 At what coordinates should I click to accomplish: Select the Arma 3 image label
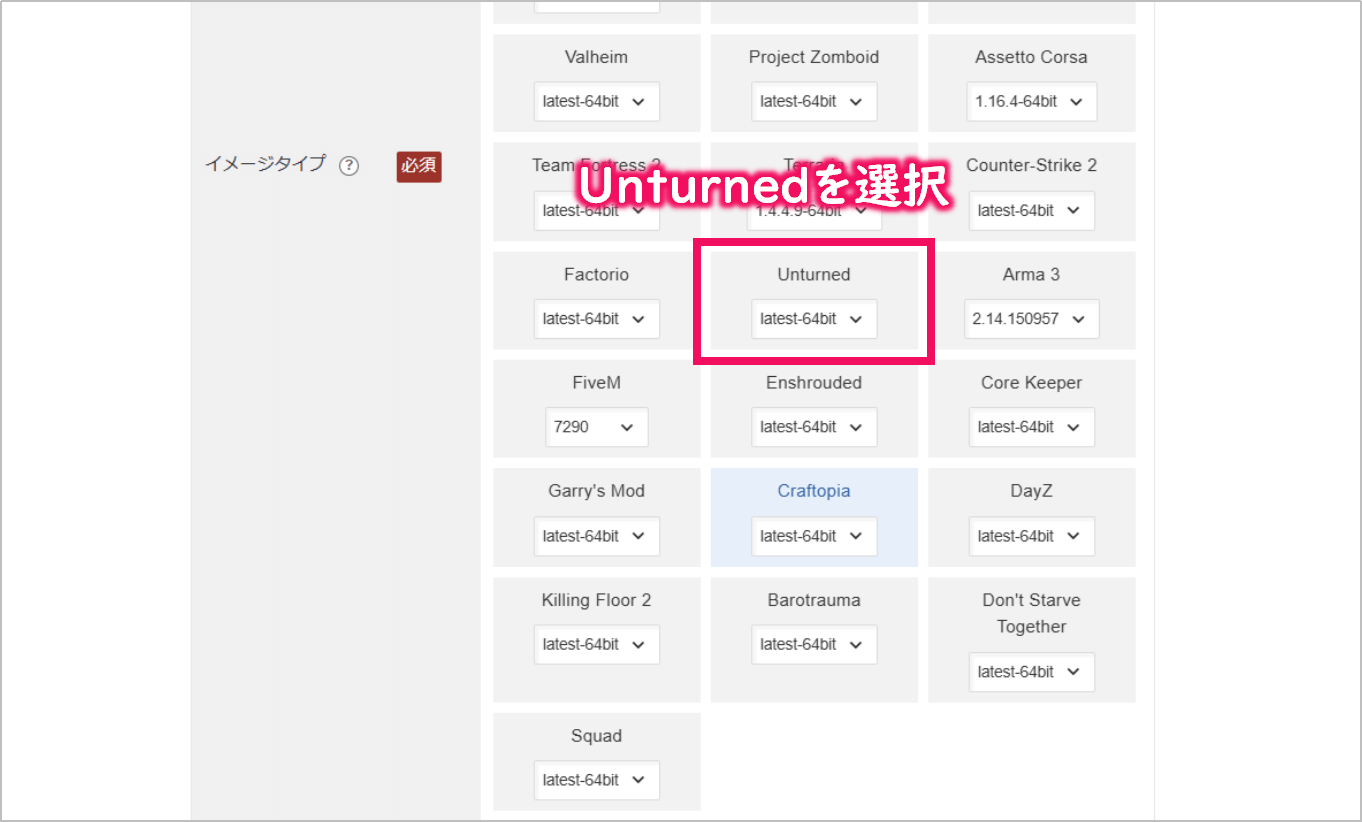coord(1031,274)
